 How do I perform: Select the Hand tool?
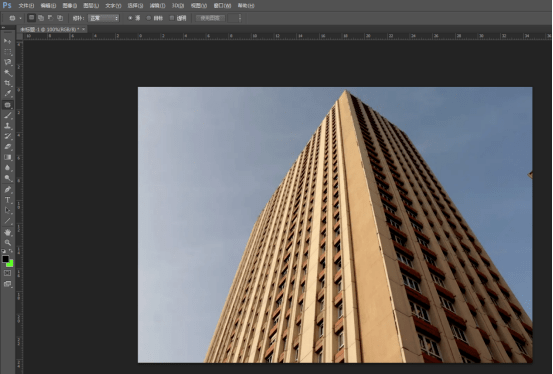click(x=7, y=232)
